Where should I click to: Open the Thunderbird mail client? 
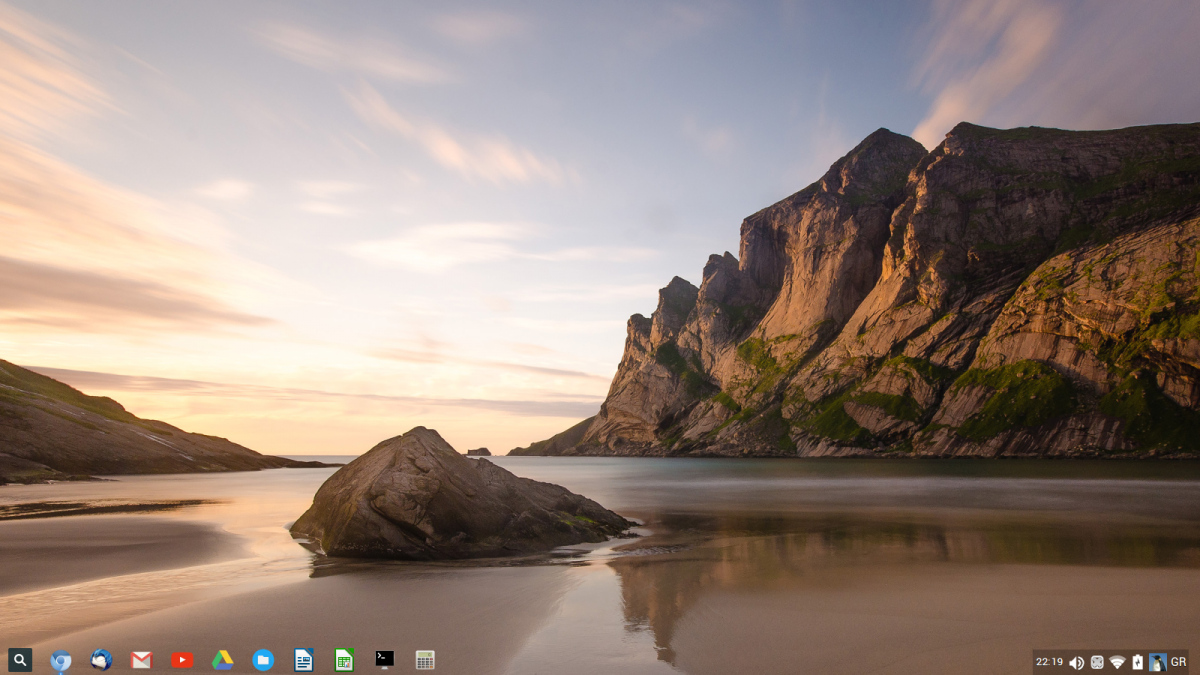(101, 660)
